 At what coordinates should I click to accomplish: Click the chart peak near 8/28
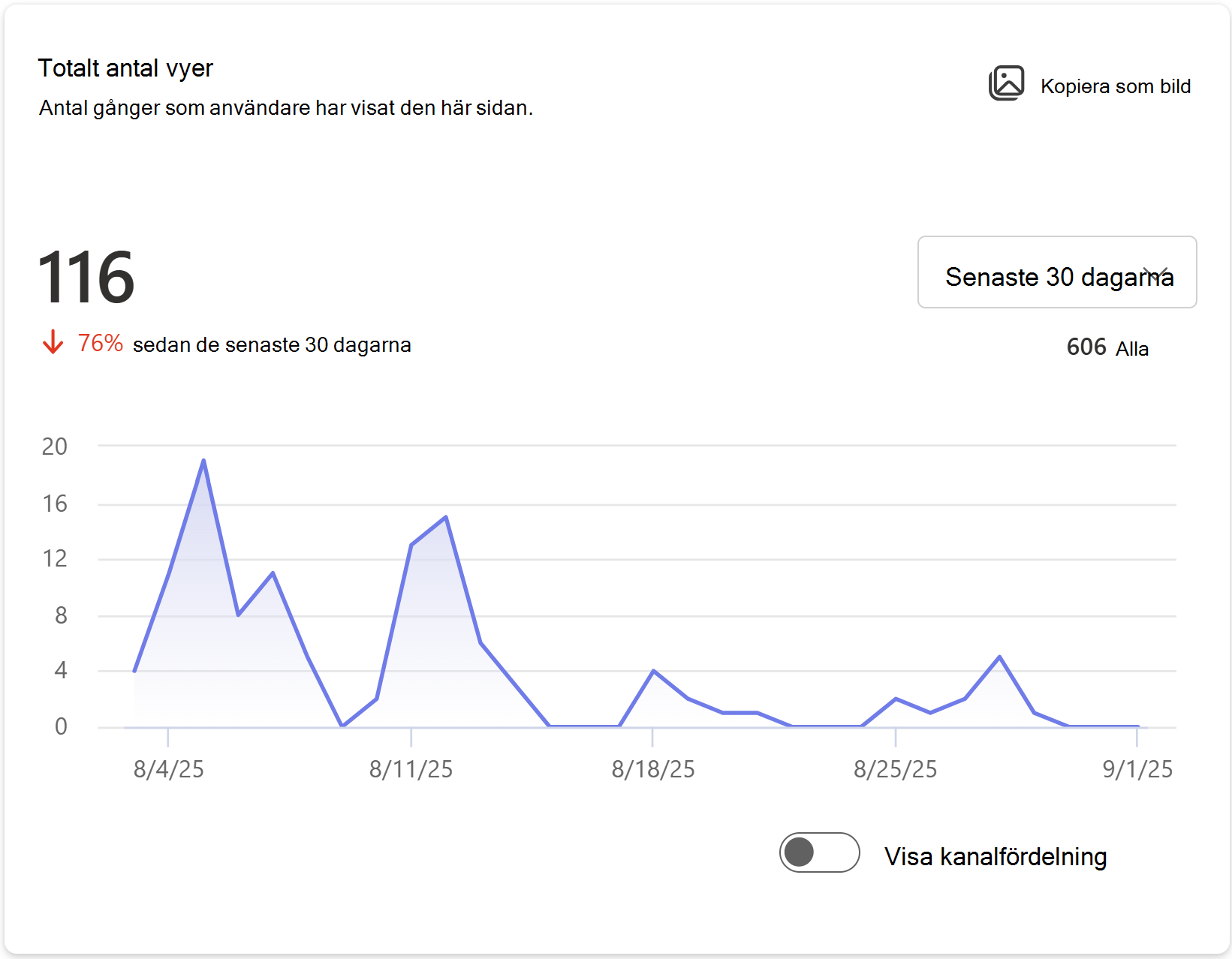coord(999,657)
